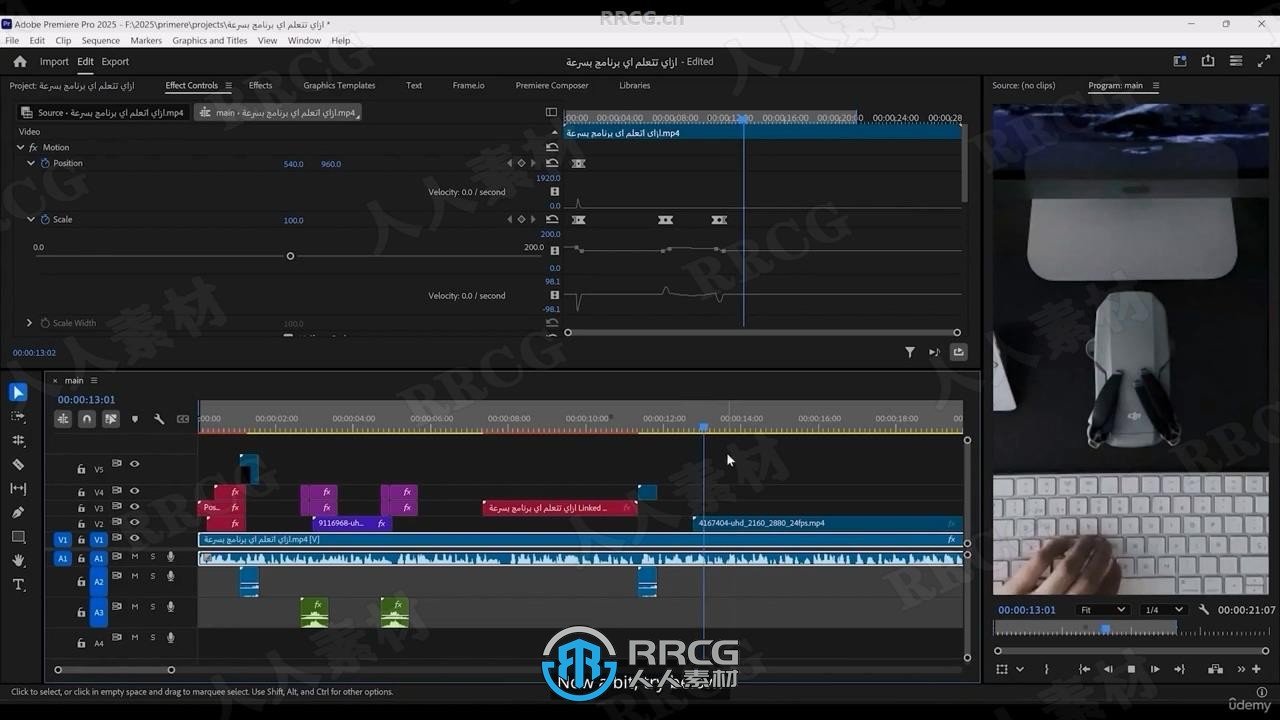Click the Home icon in header bar

19,61
